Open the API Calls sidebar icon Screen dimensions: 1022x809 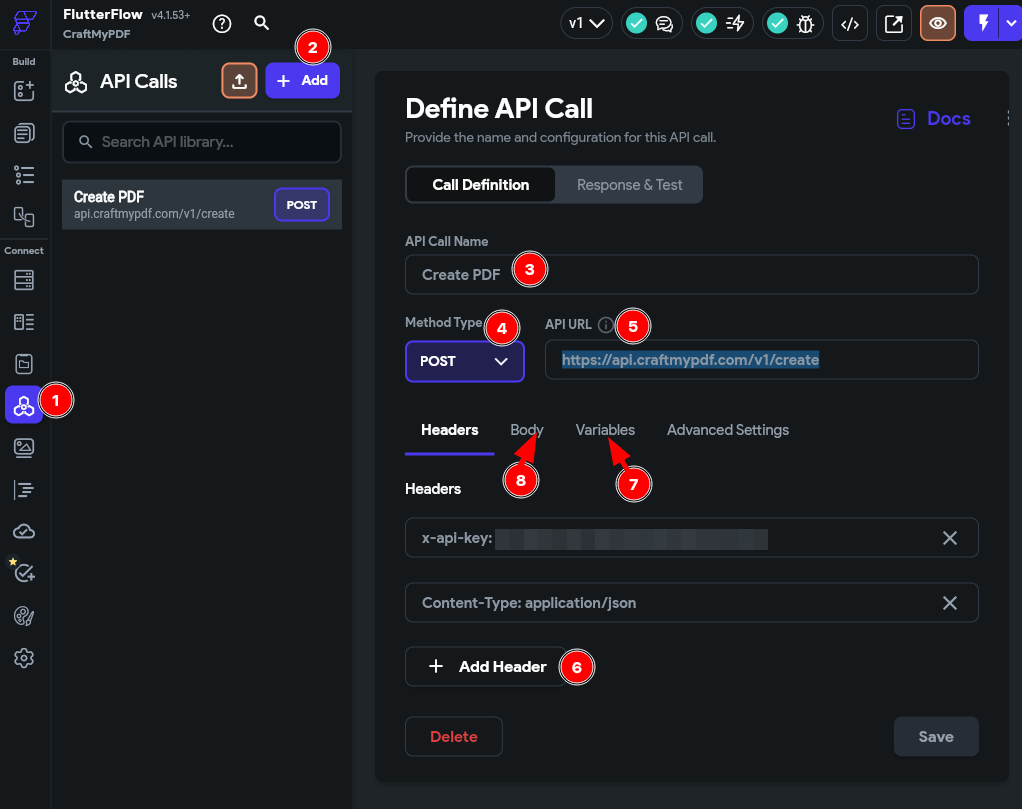pyautogui.click(x=24, y=404)
